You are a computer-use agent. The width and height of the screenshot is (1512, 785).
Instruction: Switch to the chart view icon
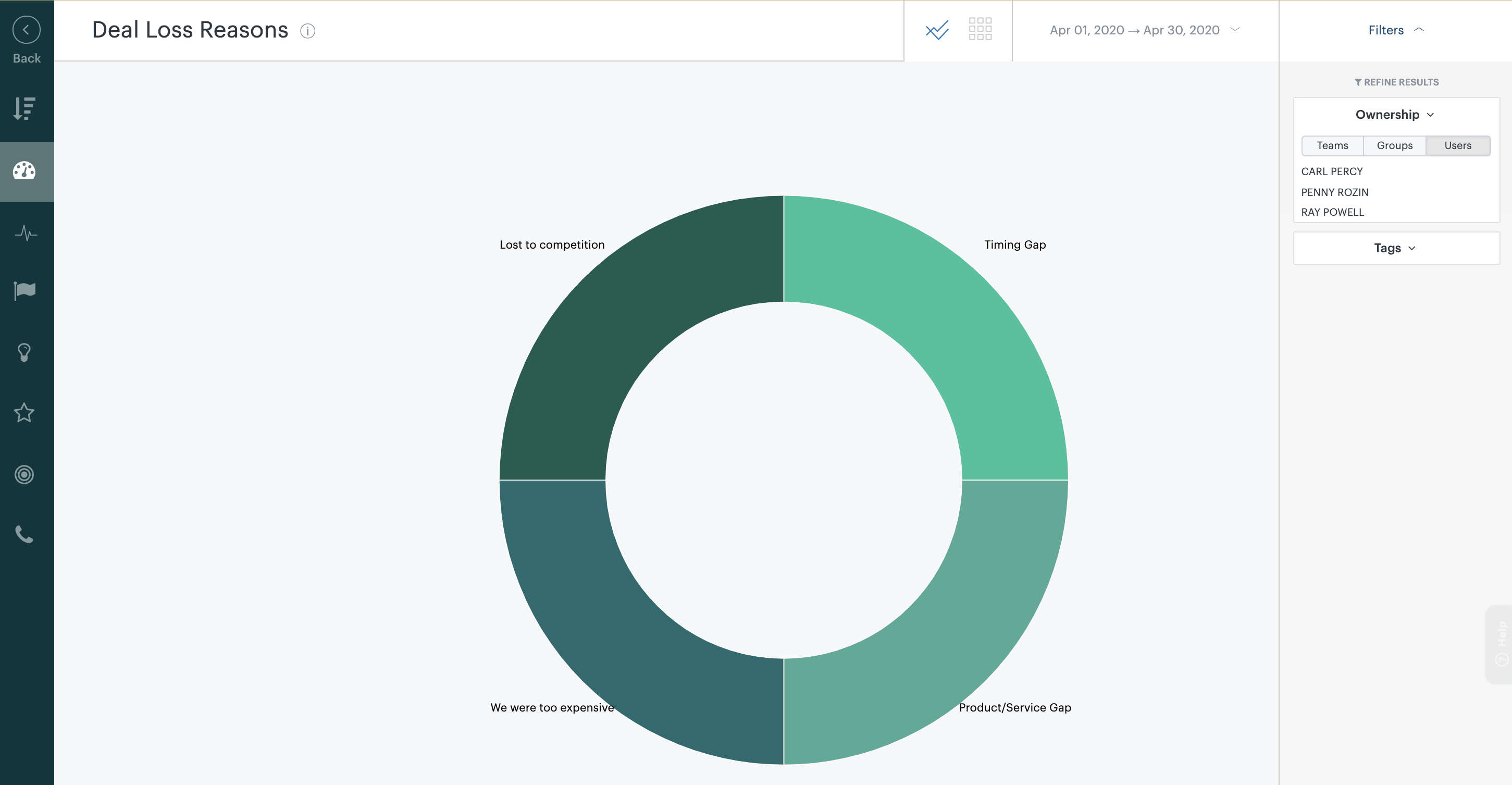pyautogui.click(x=937, y=30)
